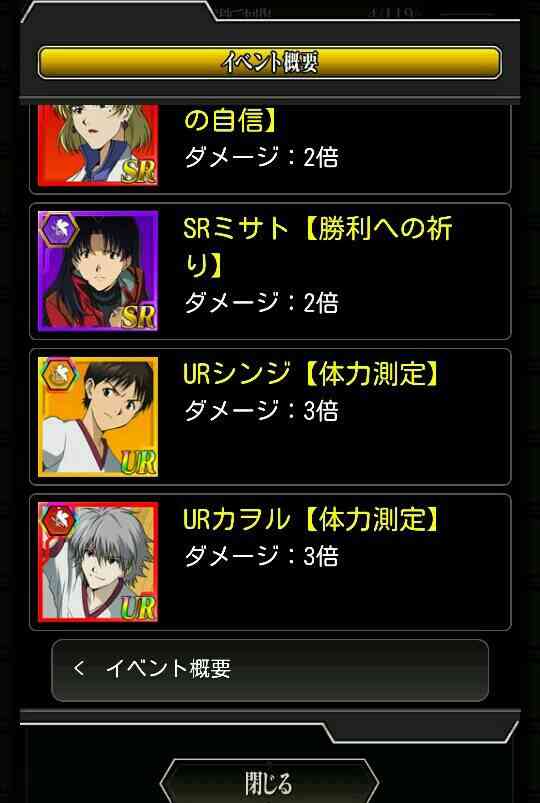Image resolution: width=540 pixels, height=803 pixels.
Task: Tap the blonde SR character portrait
Action: point(98,145)
